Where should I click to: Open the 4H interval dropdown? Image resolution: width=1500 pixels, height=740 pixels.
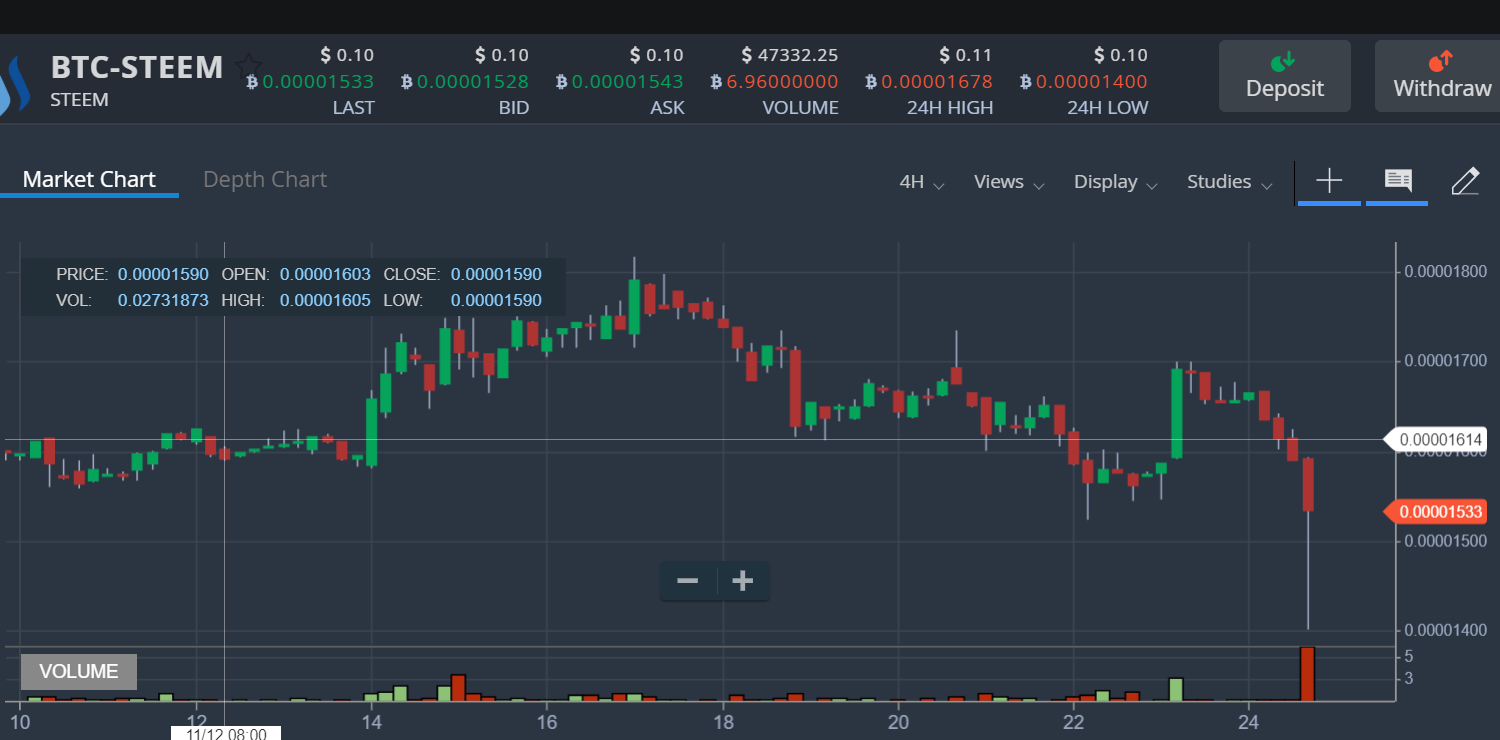tap(922, 182)
